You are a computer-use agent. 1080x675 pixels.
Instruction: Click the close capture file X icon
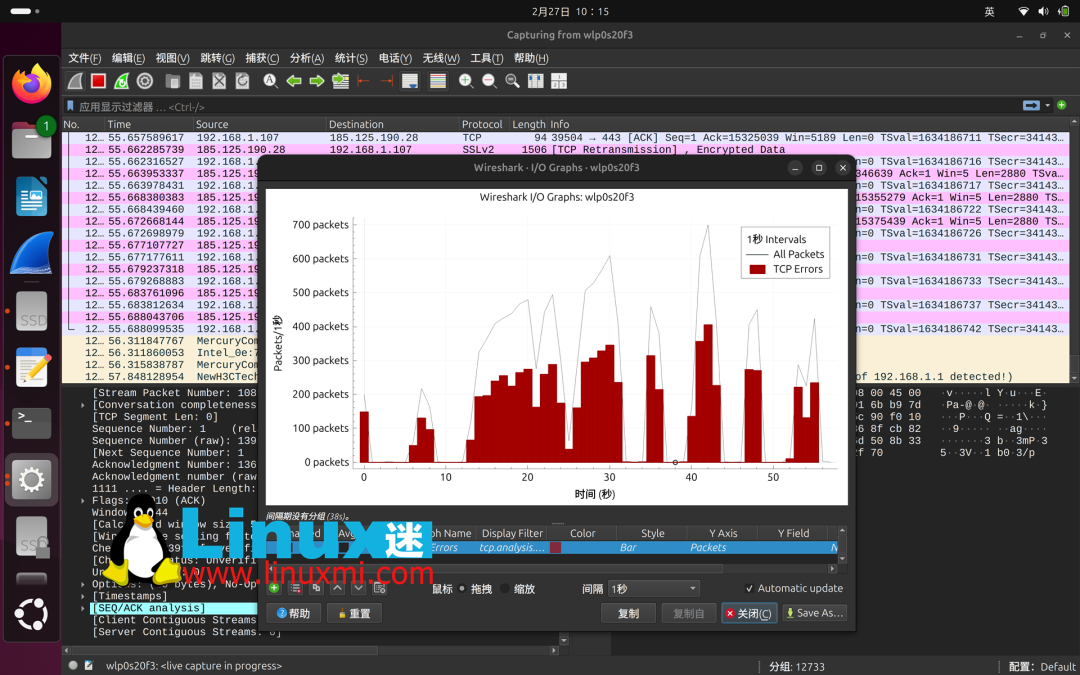(219, 81)
